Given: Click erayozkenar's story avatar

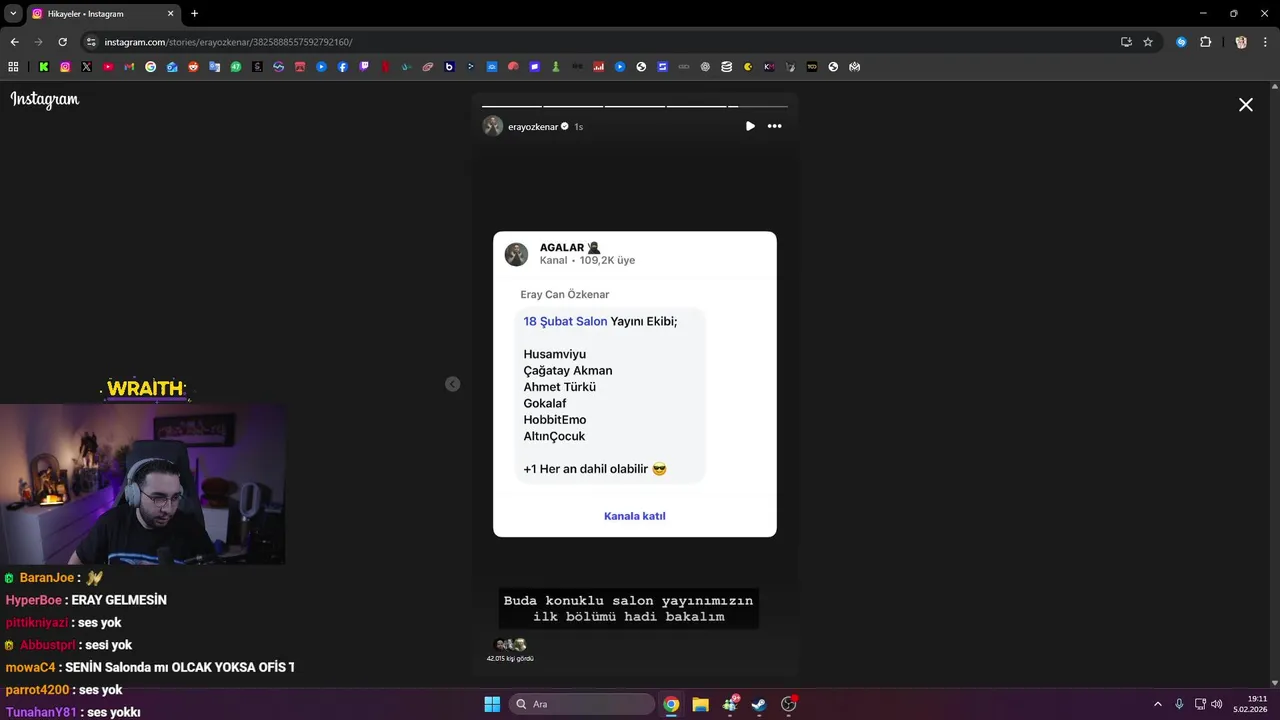Looking at the screenshot, I should pyautogui.click(x=493, y=126).
